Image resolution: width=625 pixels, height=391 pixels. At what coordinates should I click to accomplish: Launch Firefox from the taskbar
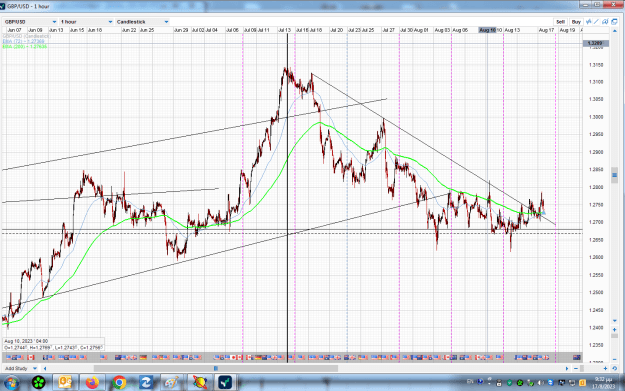coord(92,383)
